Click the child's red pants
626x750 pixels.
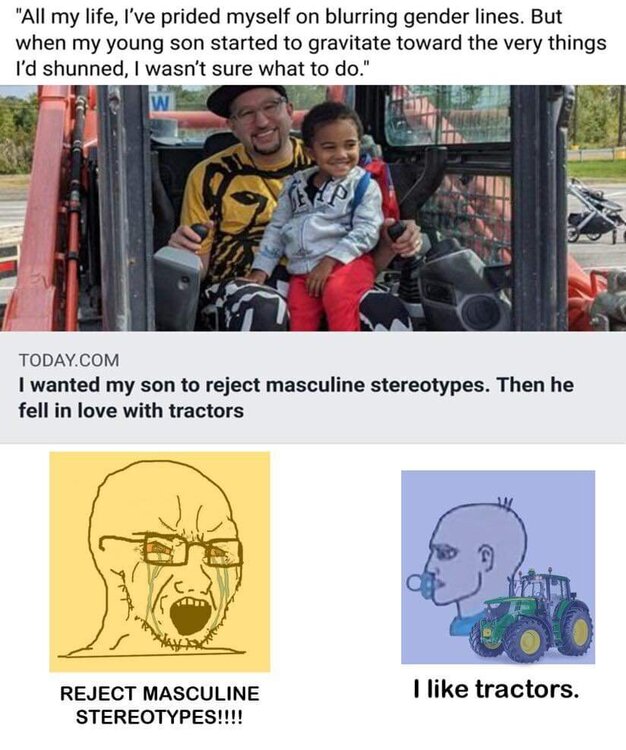[x=331, y=293]
